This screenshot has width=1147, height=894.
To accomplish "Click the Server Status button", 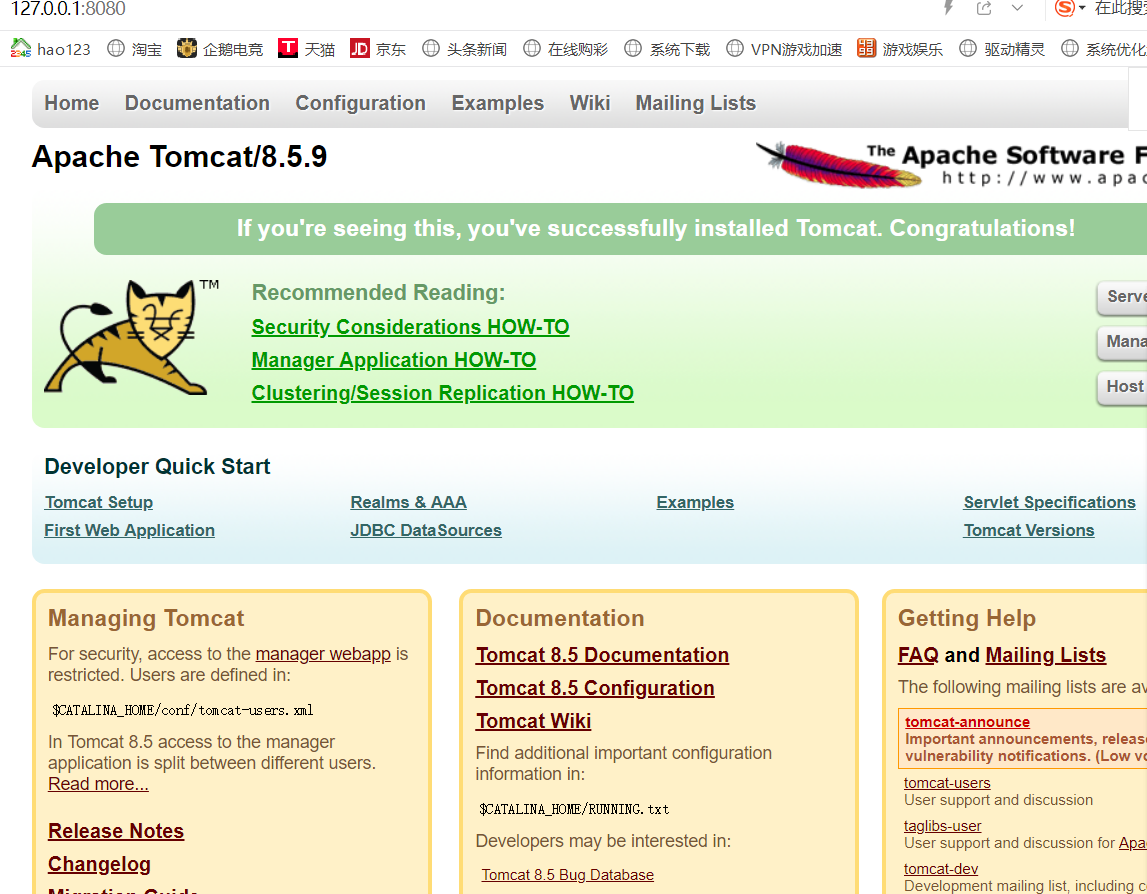I will 1122,297.
